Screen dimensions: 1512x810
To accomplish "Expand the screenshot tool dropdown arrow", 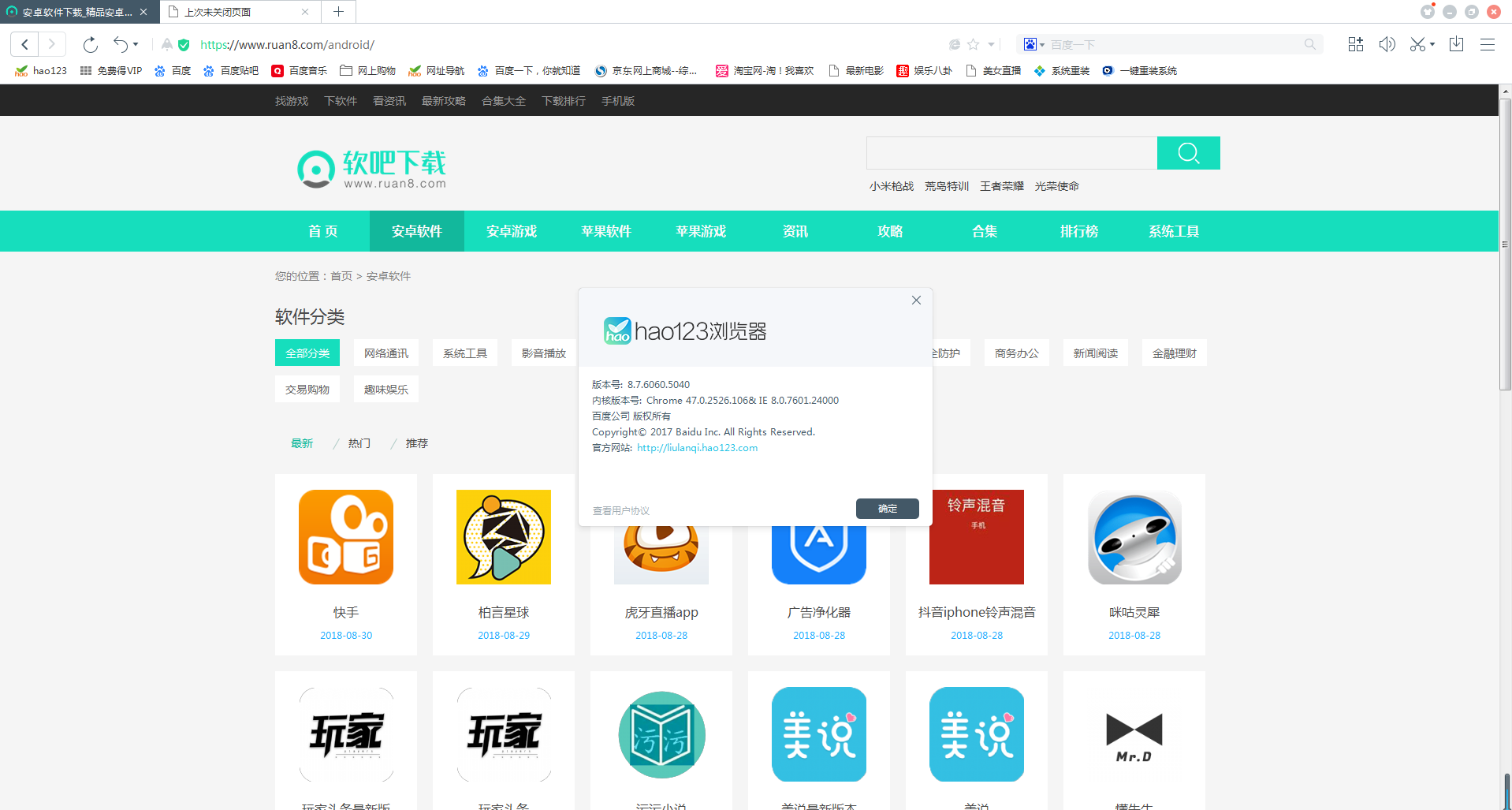I will (x=1432, y=44).
